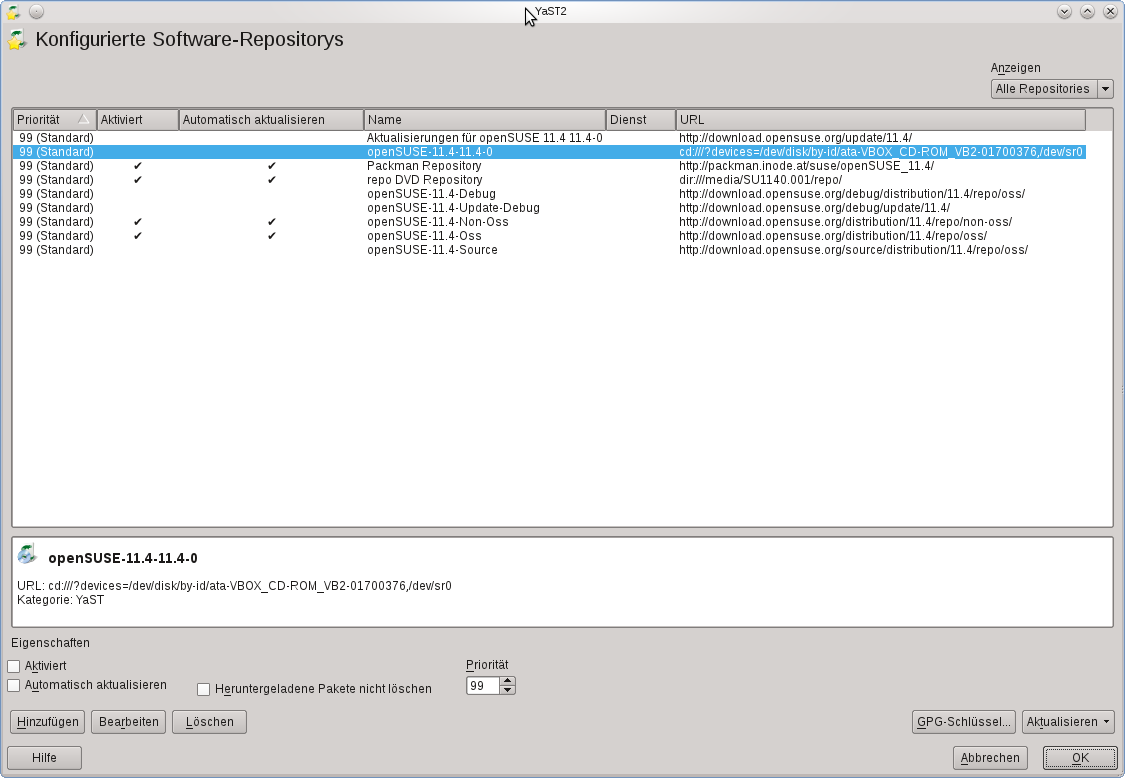Toggle Aktiviert checkmark for openSUSE-11.4-Non-Oss

pos(138,222)
